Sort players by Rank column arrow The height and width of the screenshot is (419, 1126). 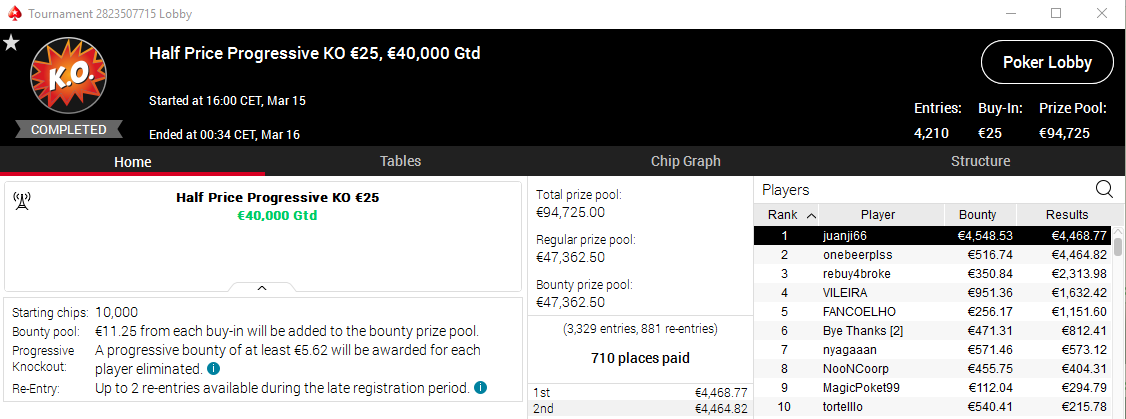[x=810, y=215]
